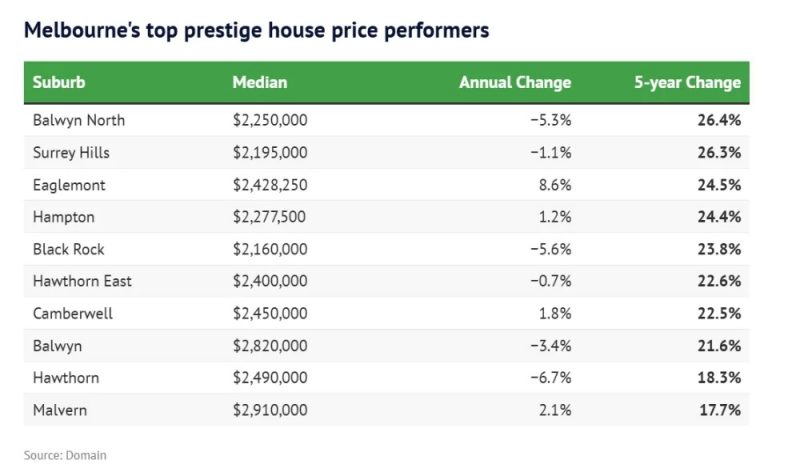Viewport: 800px width, 464px height.
Task: Select Surrey Hills median price $2,195,000
Action: tap(270, 153)
